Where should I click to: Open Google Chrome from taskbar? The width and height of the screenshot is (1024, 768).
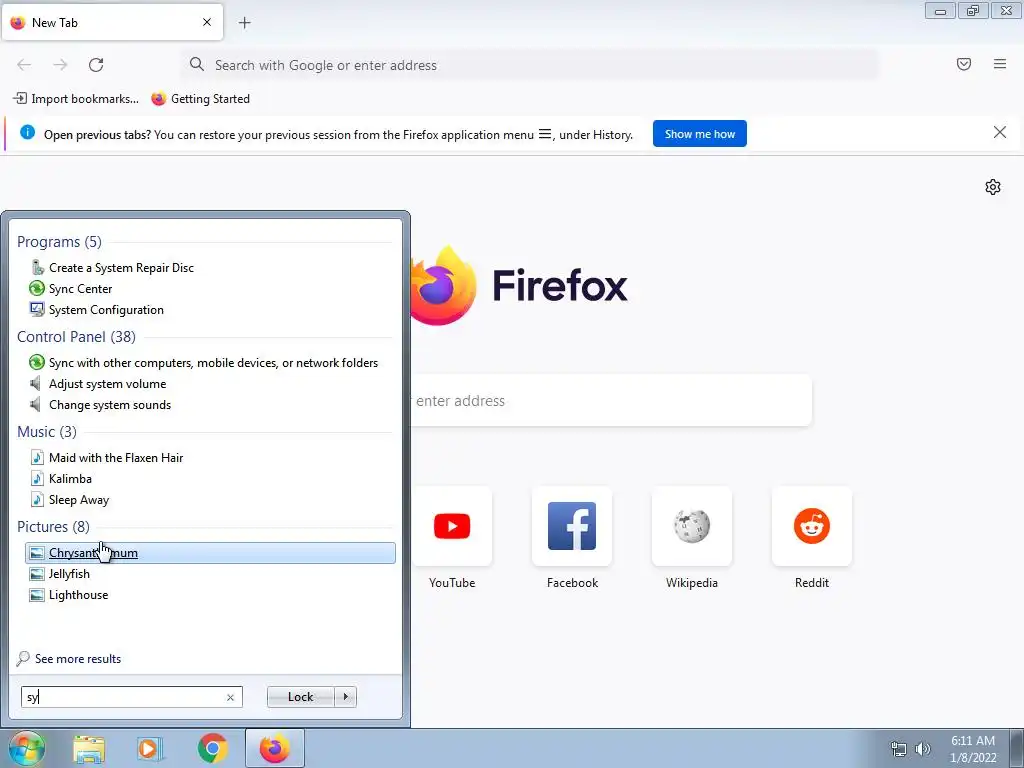212,749
